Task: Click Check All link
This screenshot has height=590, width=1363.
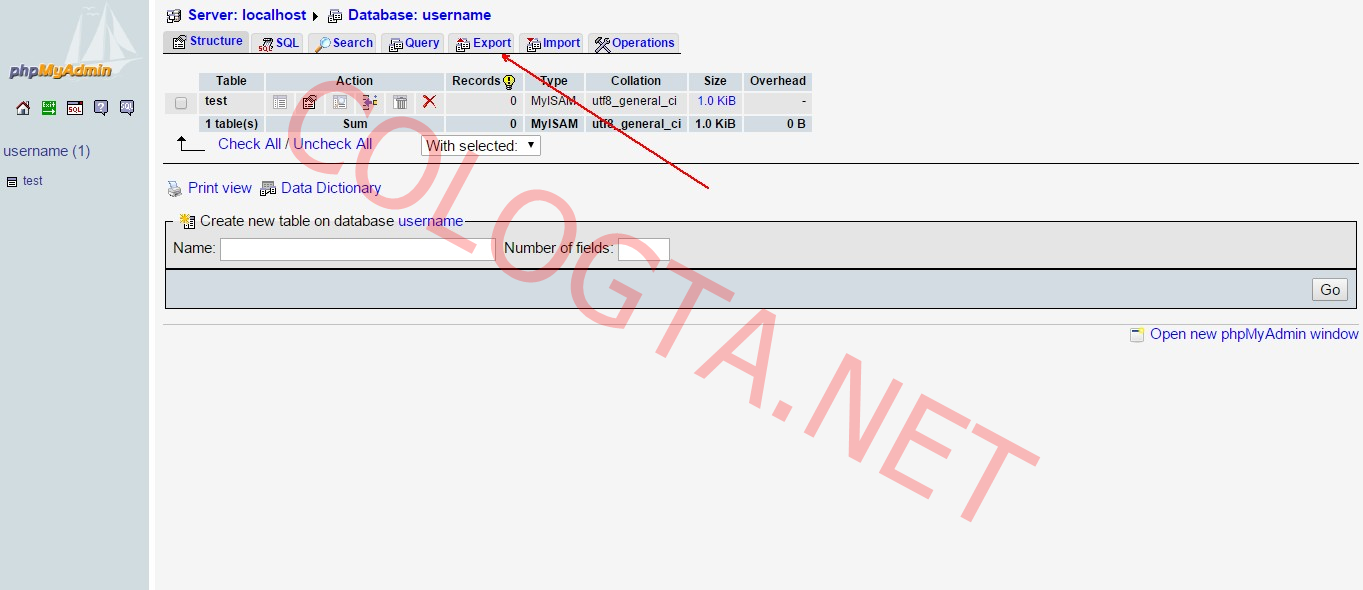Action: pyautogui.click(x=249, y=144)
